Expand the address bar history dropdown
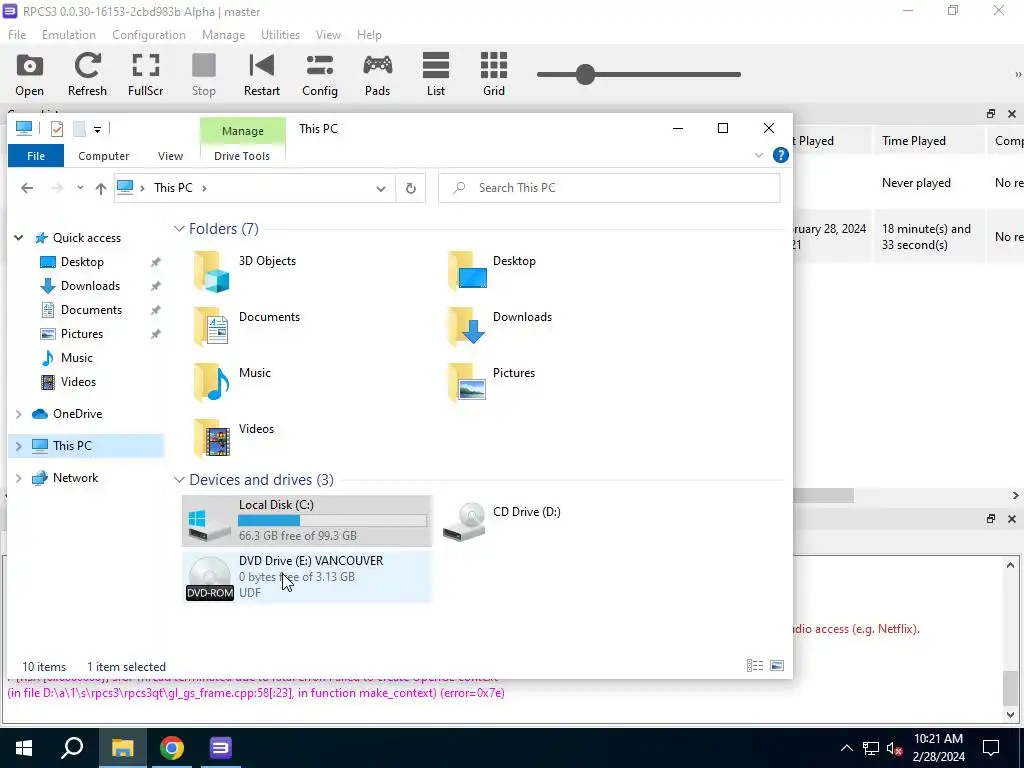Screen dimensions: 1024x768 click(380, 188)
